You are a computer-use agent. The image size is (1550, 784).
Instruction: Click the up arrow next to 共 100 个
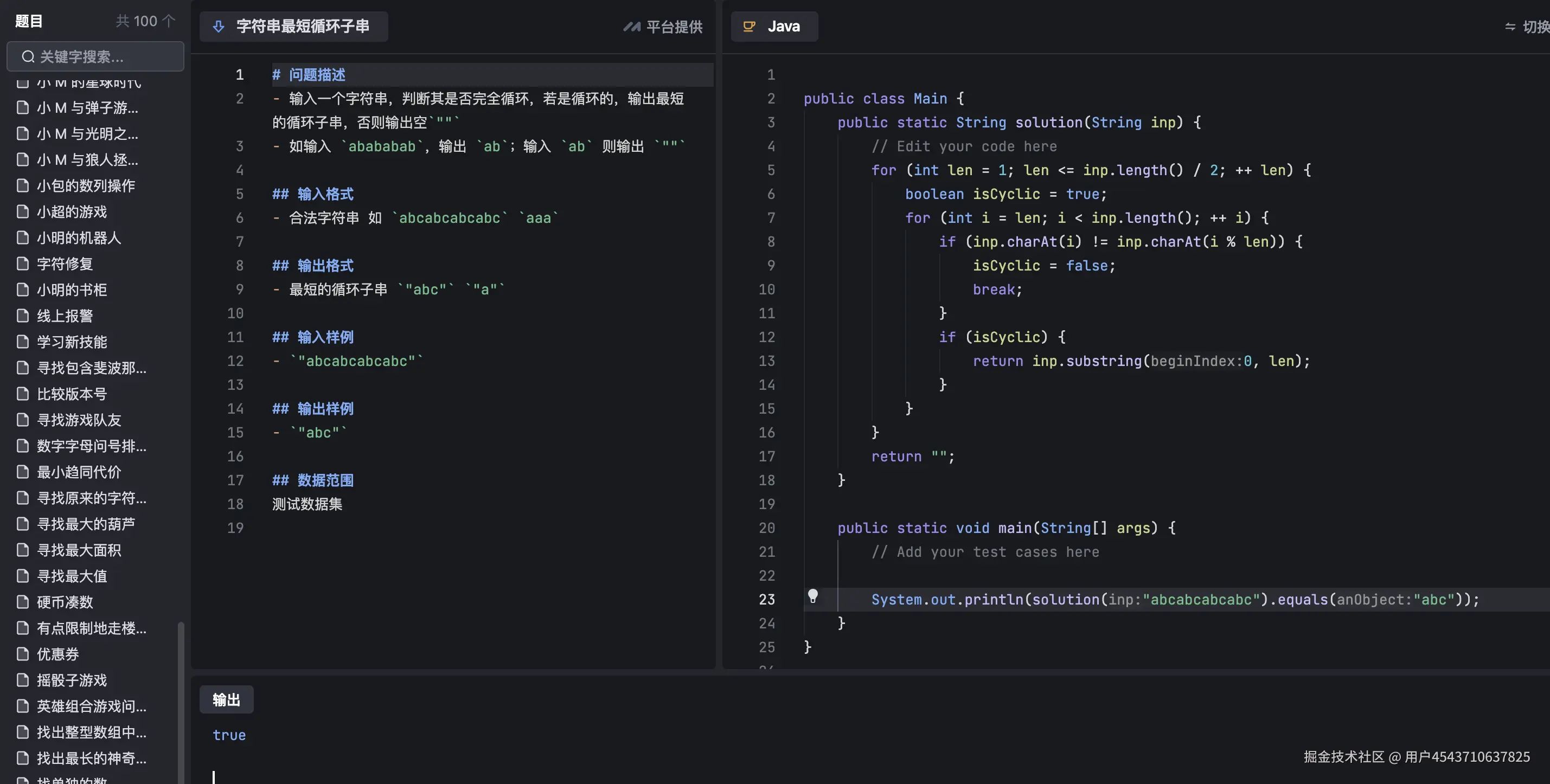click(x=169, y=21)
